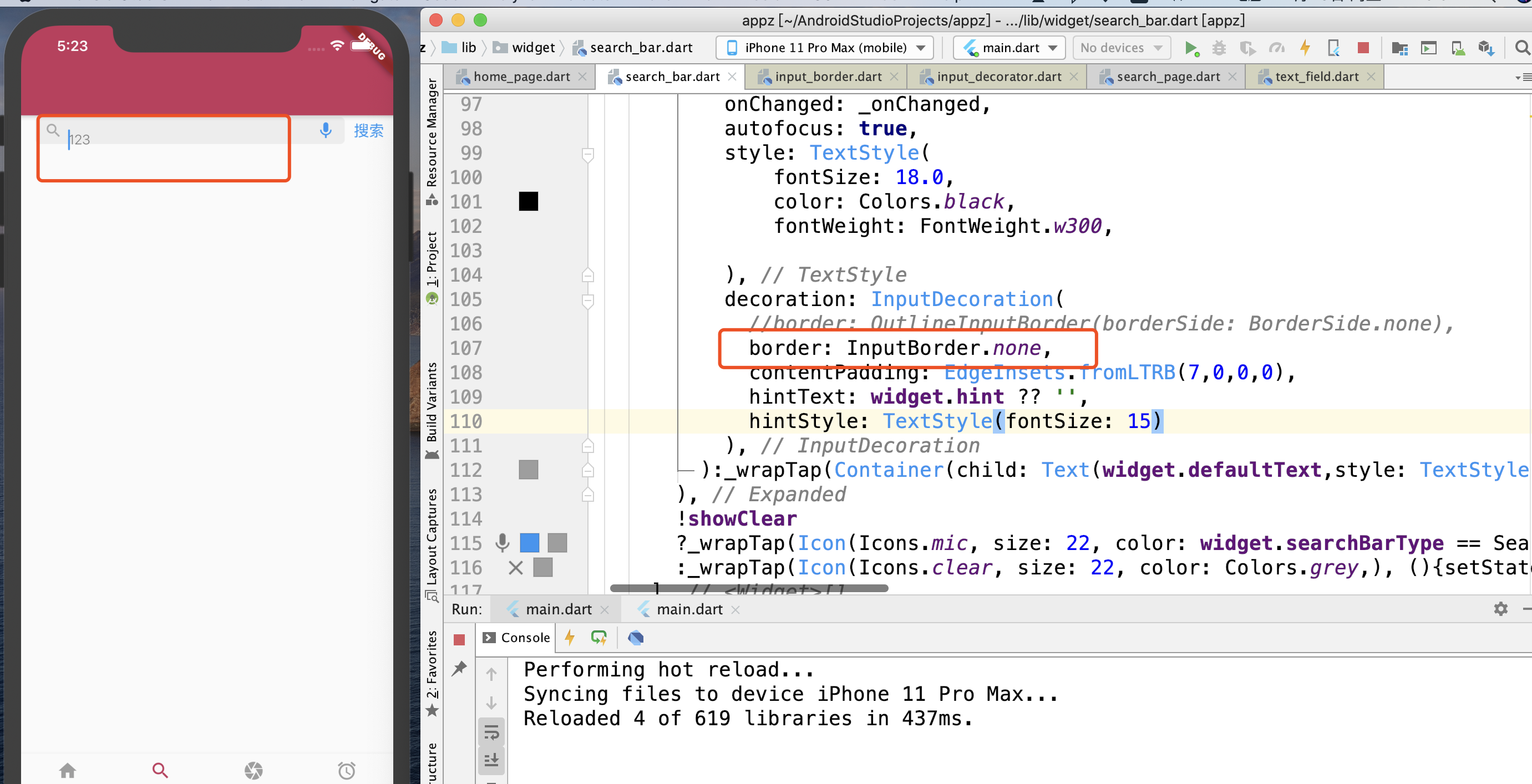Collapse TextStyle code block at line 99
Viewport: 1532px width, 784px height.
click(587, 154)
